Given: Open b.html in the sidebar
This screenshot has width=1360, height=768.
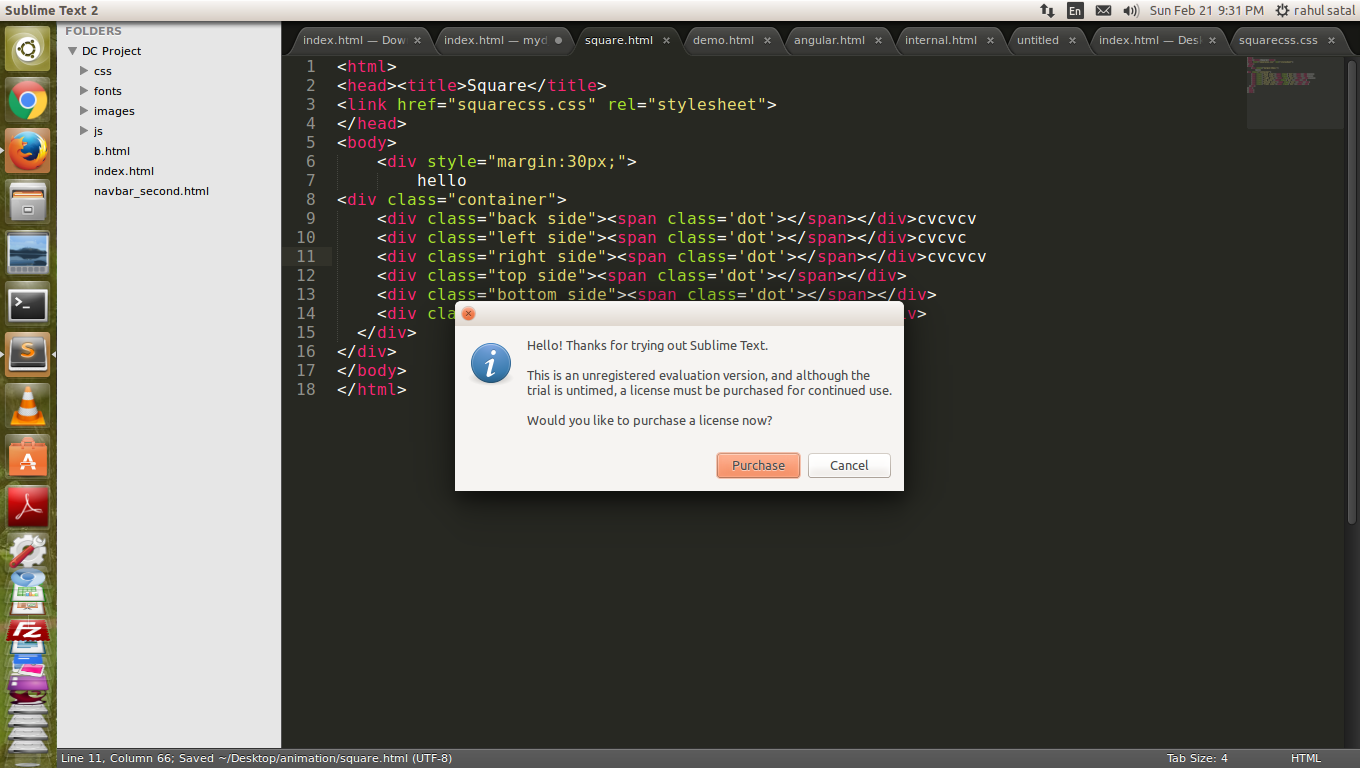Looking at the screenshot, I should point(112,151).
